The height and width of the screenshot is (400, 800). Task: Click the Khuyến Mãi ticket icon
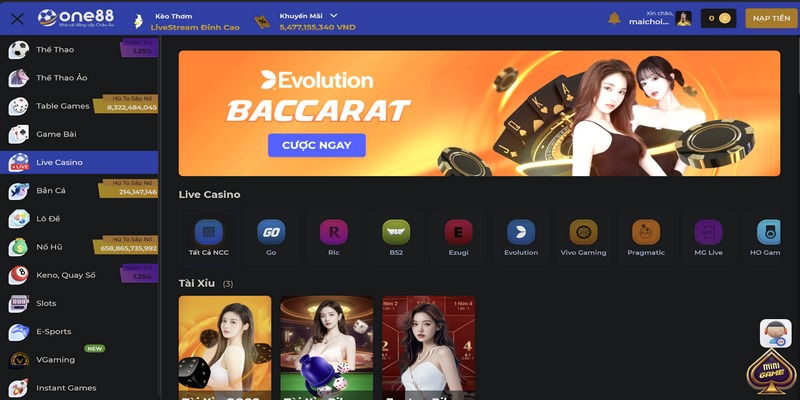[x=262, y=22]
